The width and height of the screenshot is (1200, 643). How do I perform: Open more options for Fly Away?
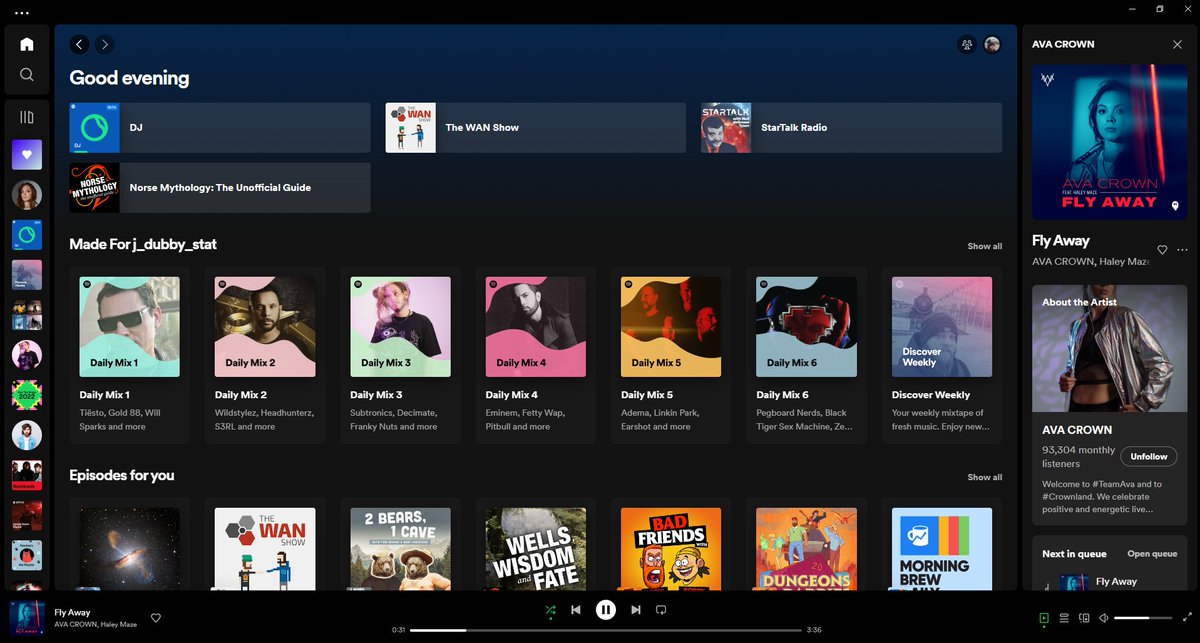tap(1183, 250)
